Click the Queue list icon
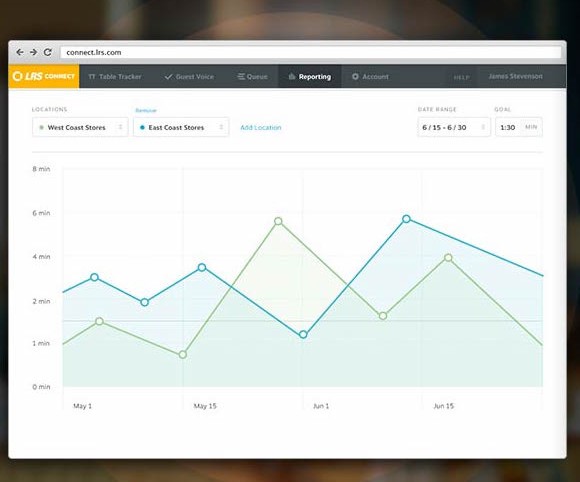 [x=241, y=76]
